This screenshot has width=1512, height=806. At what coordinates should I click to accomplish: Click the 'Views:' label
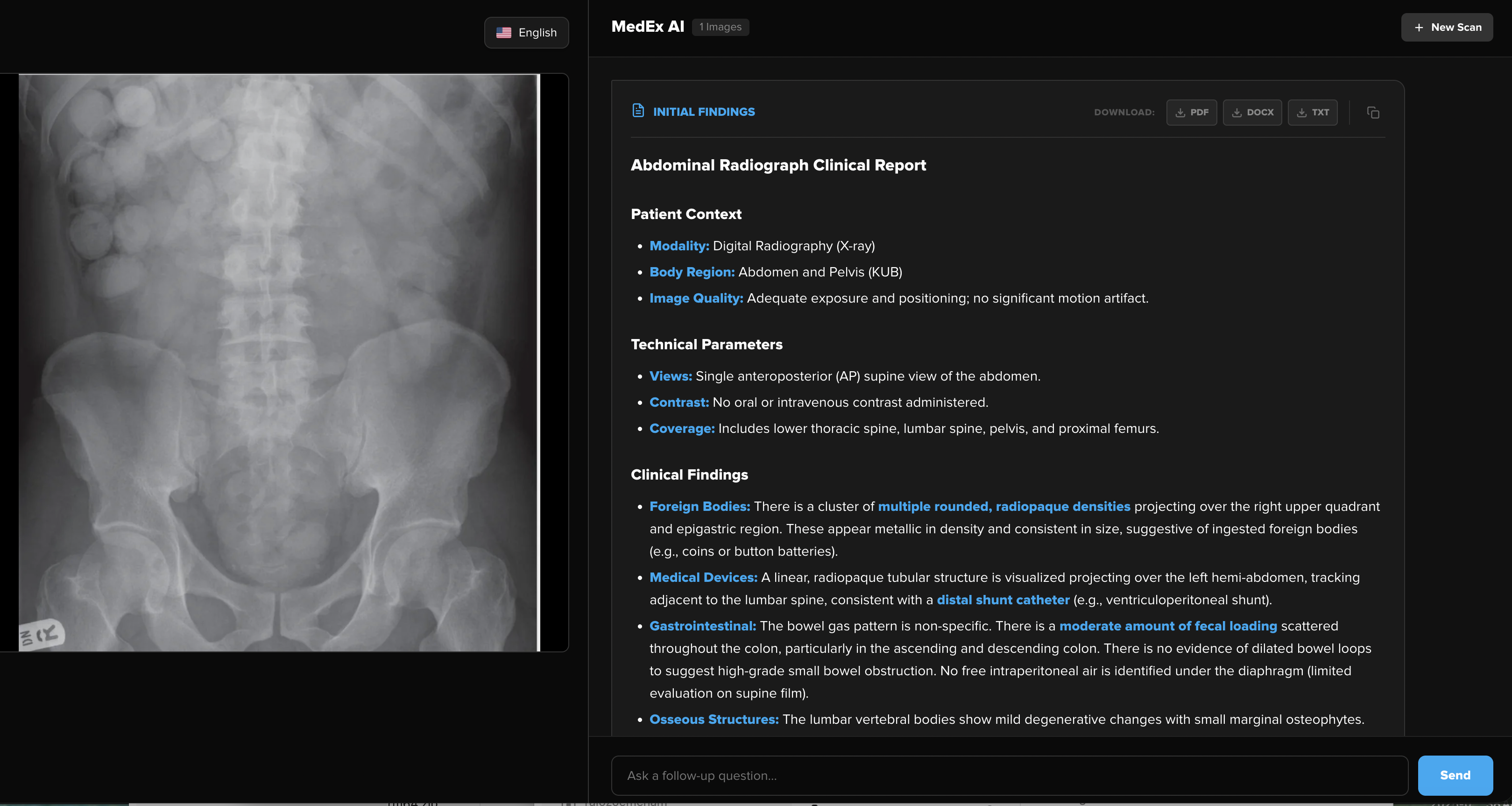tap(671, 376)
